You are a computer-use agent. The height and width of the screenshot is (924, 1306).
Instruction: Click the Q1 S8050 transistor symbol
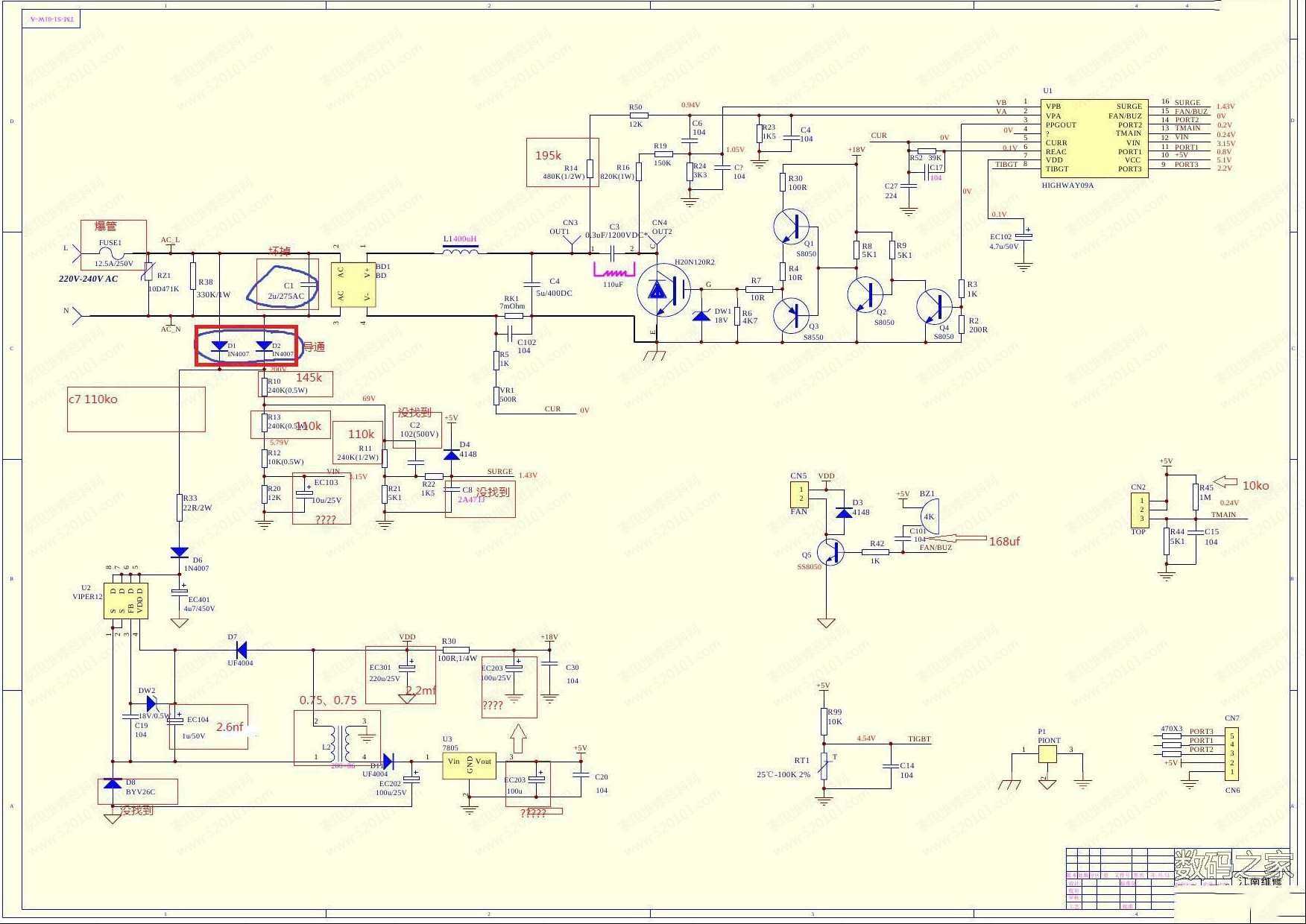[791, 227]
